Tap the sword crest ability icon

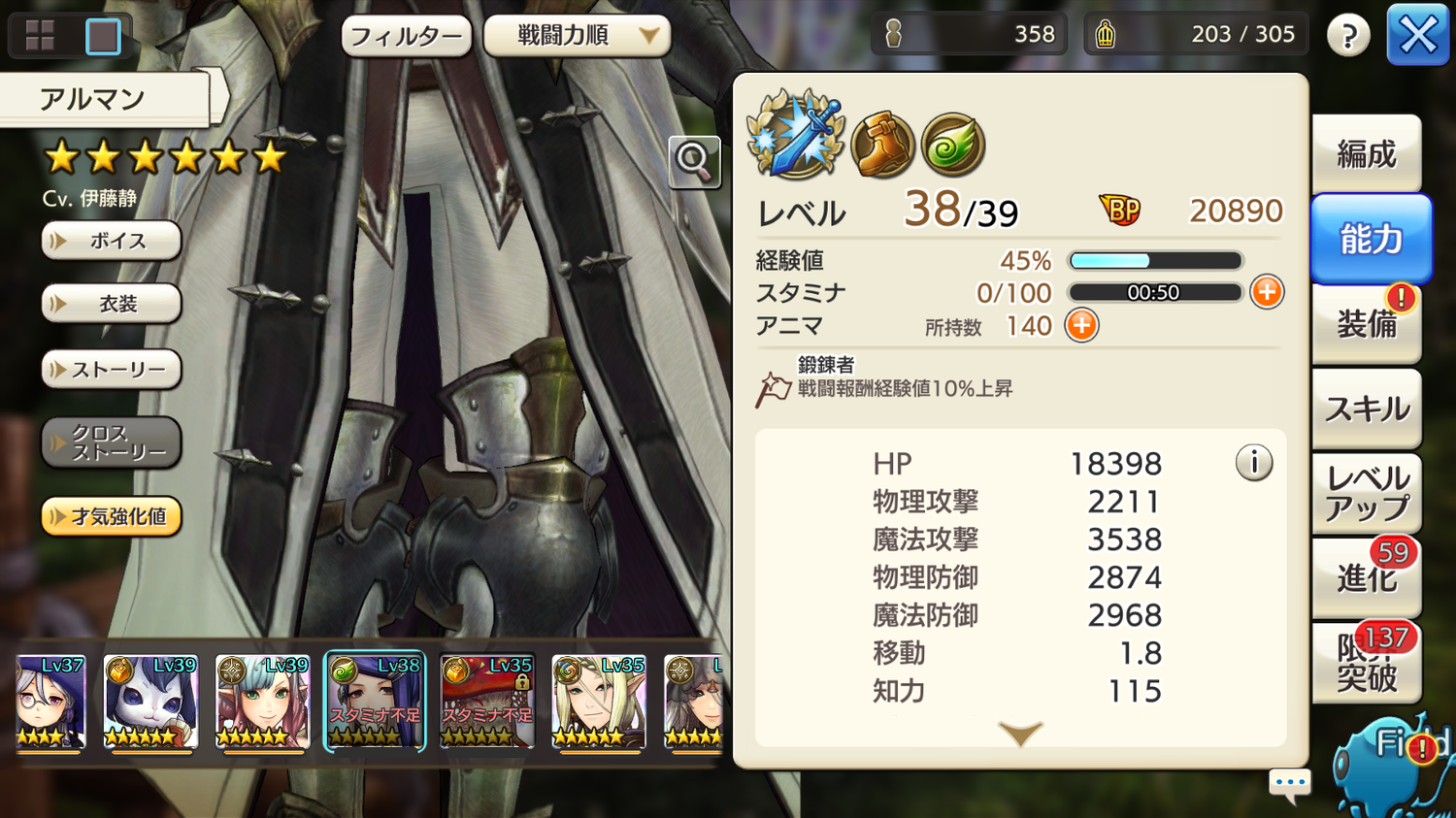click(x=796, y=136)
